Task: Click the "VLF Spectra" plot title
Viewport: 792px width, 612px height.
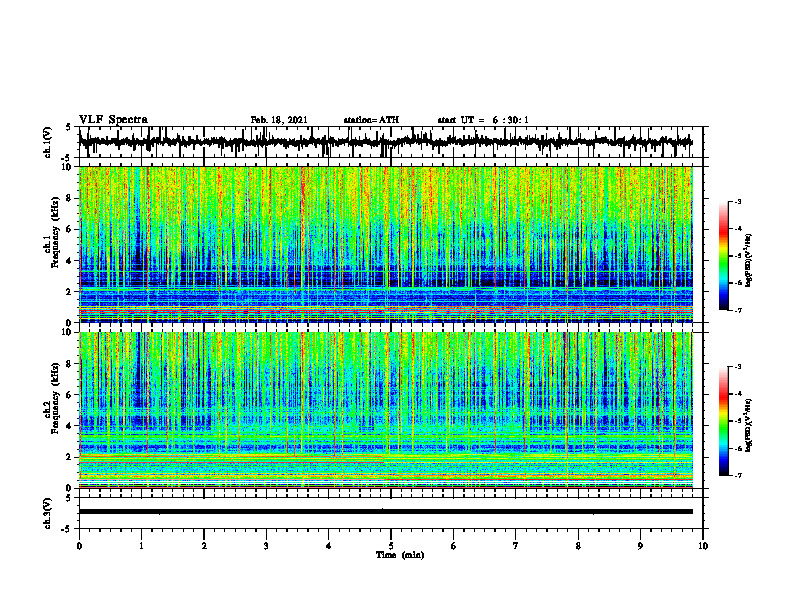Action: (x=113, y=120)
